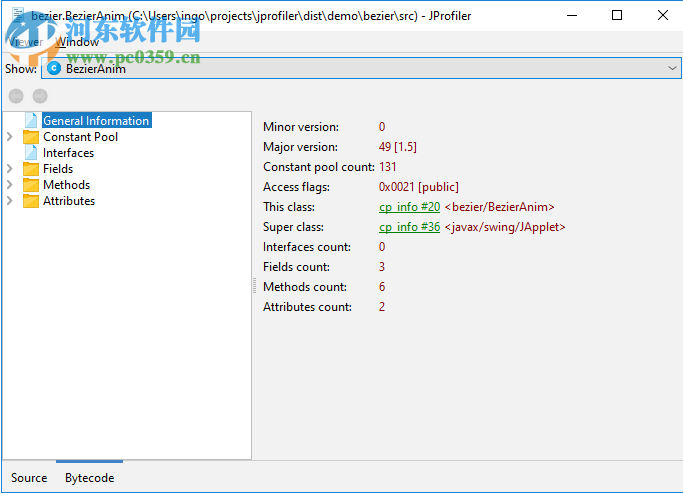Select General Information tree item

point(96,121)
